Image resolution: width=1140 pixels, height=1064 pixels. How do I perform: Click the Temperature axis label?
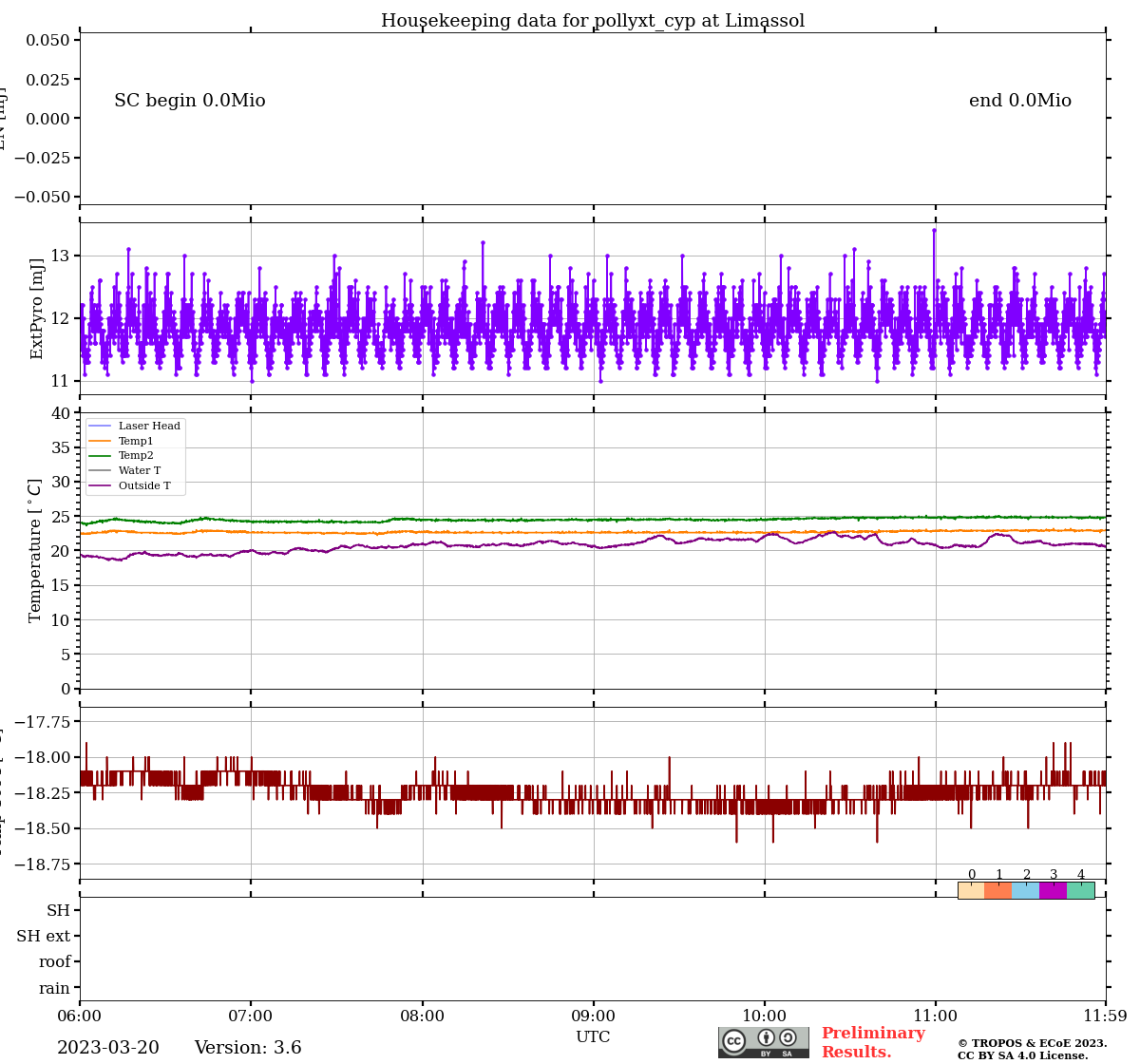[x=35, y=550]
